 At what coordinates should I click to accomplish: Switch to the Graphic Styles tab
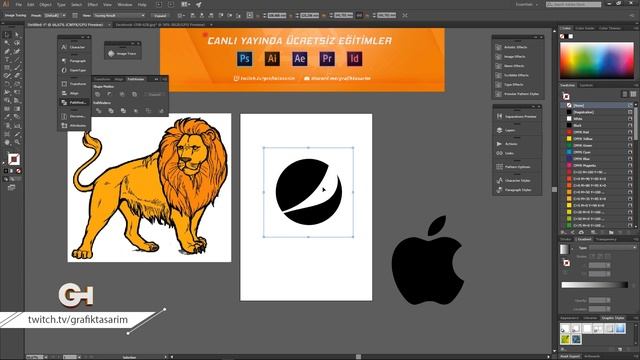point(613,318)
